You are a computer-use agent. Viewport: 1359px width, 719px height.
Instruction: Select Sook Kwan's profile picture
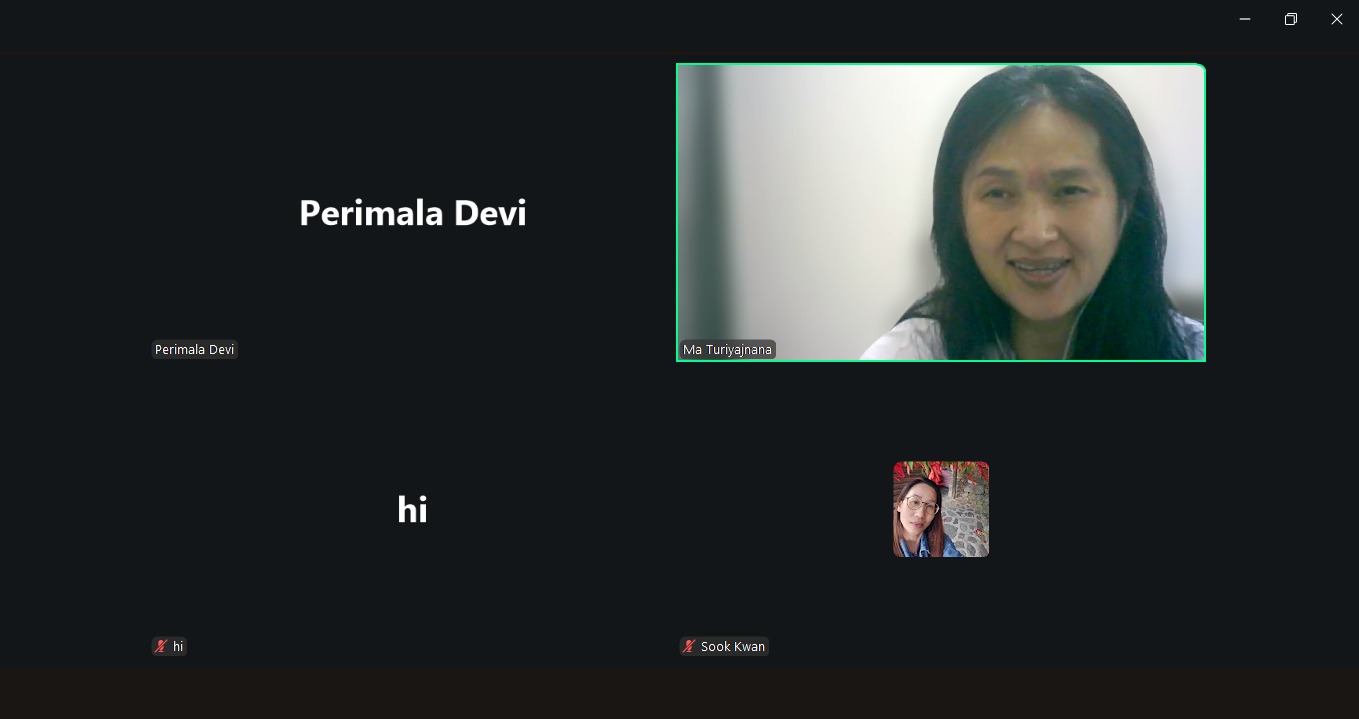point(940,509)
